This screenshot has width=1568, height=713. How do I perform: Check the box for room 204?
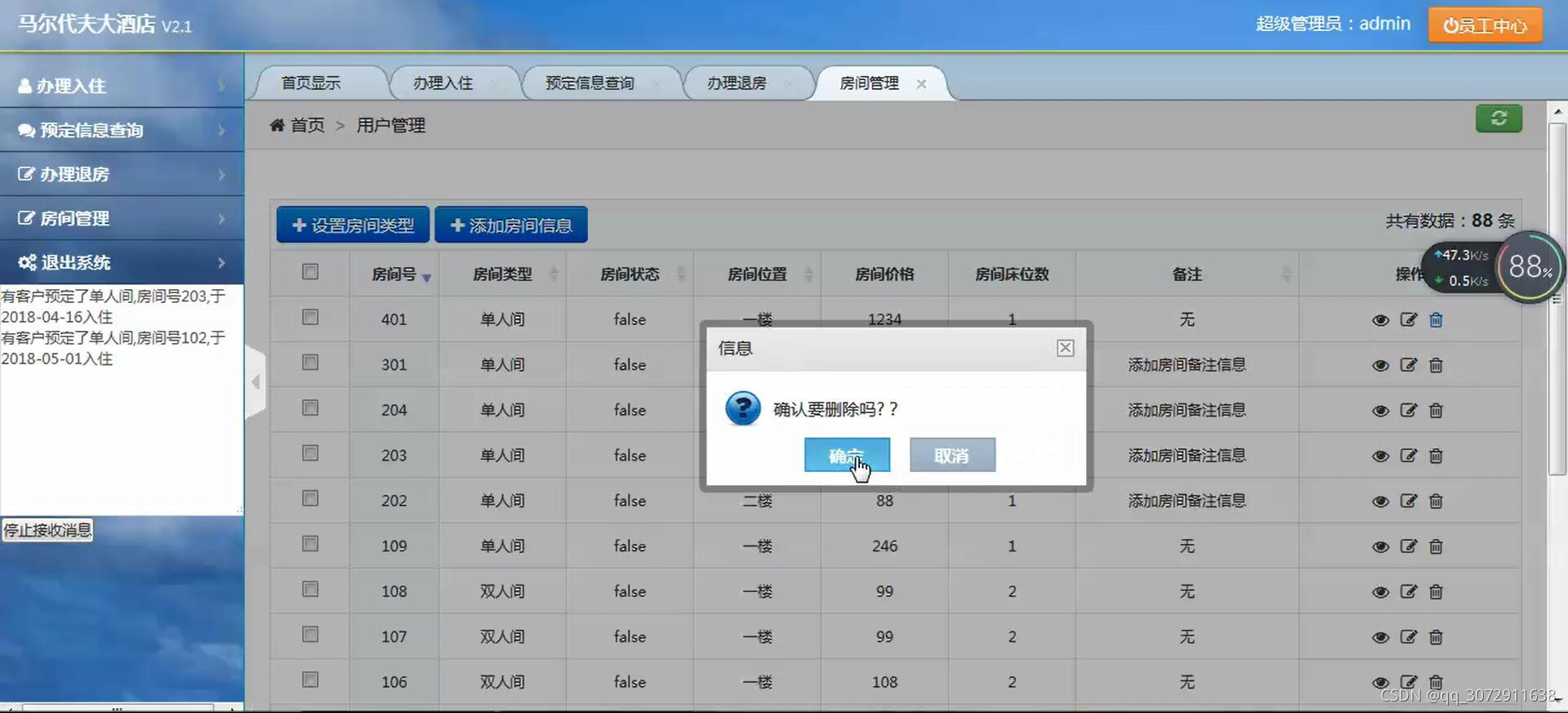(310, 408)
